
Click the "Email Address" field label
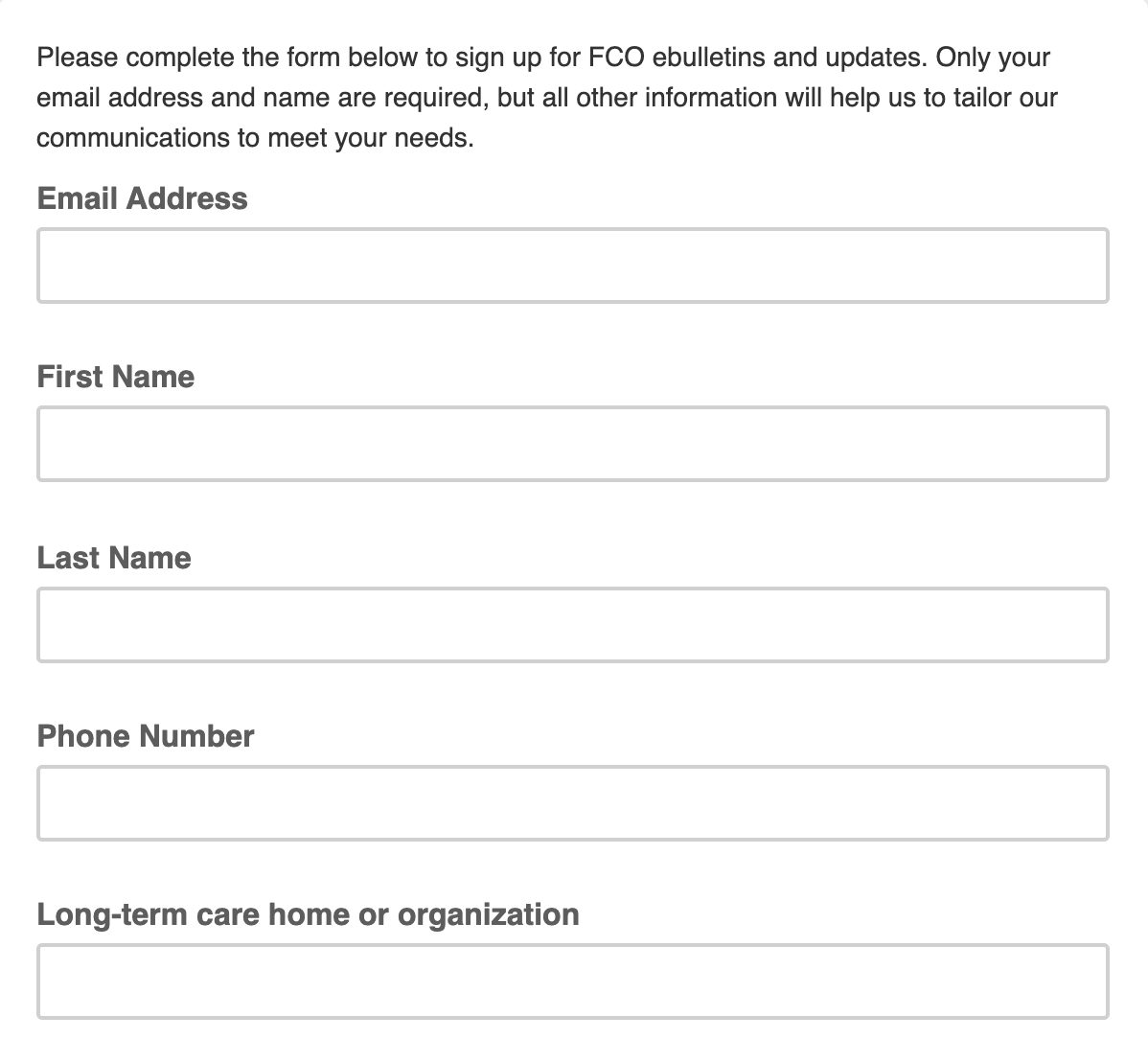pos(142,198)
